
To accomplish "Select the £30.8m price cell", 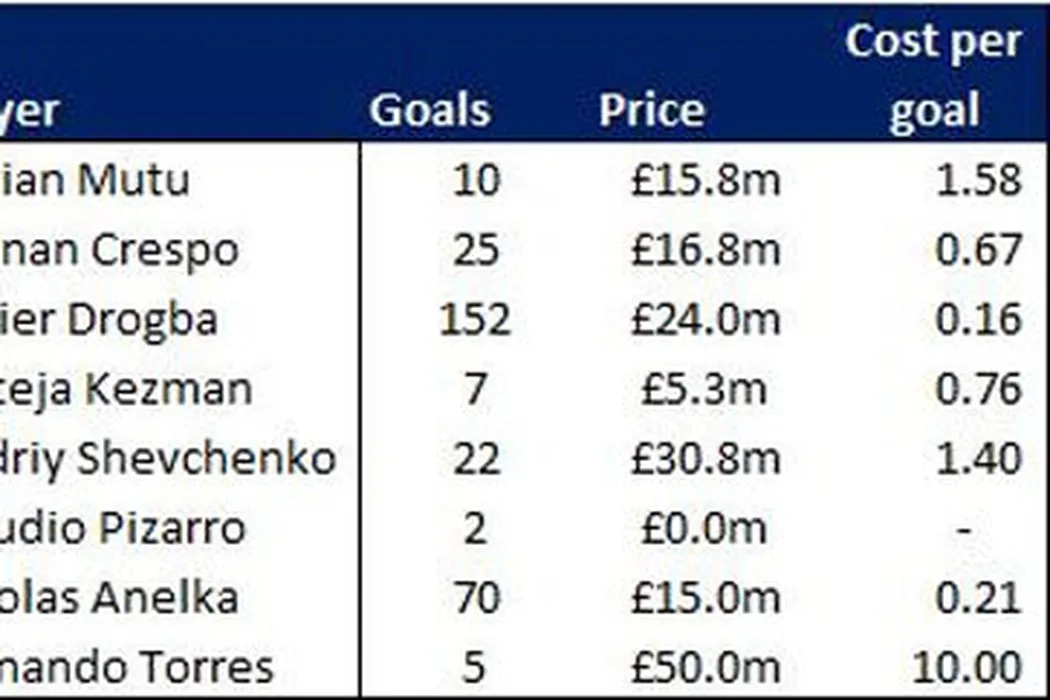I will (x=705, y=459).
